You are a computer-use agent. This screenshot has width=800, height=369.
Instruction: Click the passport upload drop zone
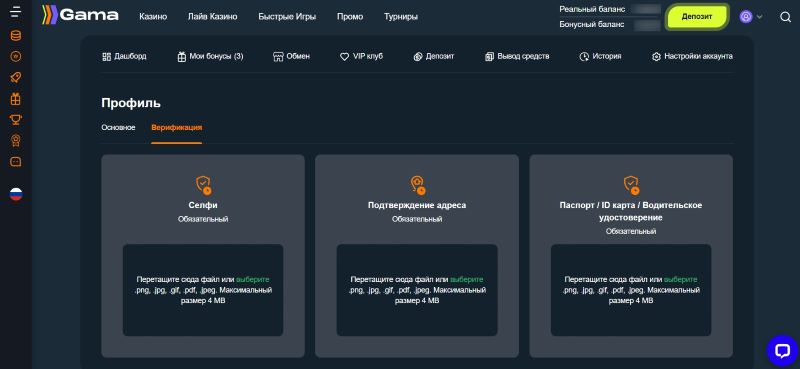pyautogui.click(x=631, y=290)
